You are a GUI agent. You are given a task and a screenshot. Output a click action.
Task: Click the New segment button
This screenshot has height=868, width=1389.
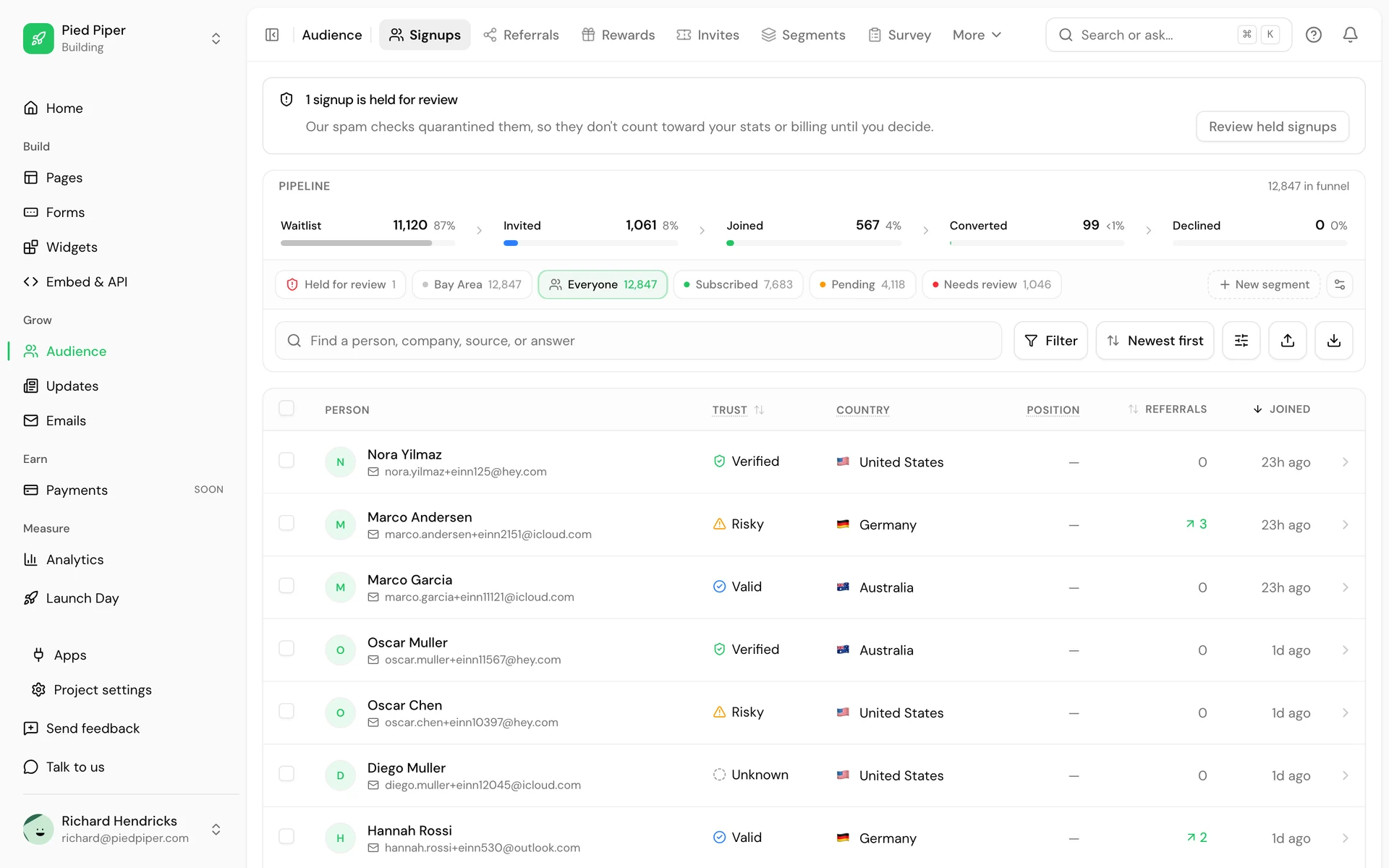[1264, 284]
